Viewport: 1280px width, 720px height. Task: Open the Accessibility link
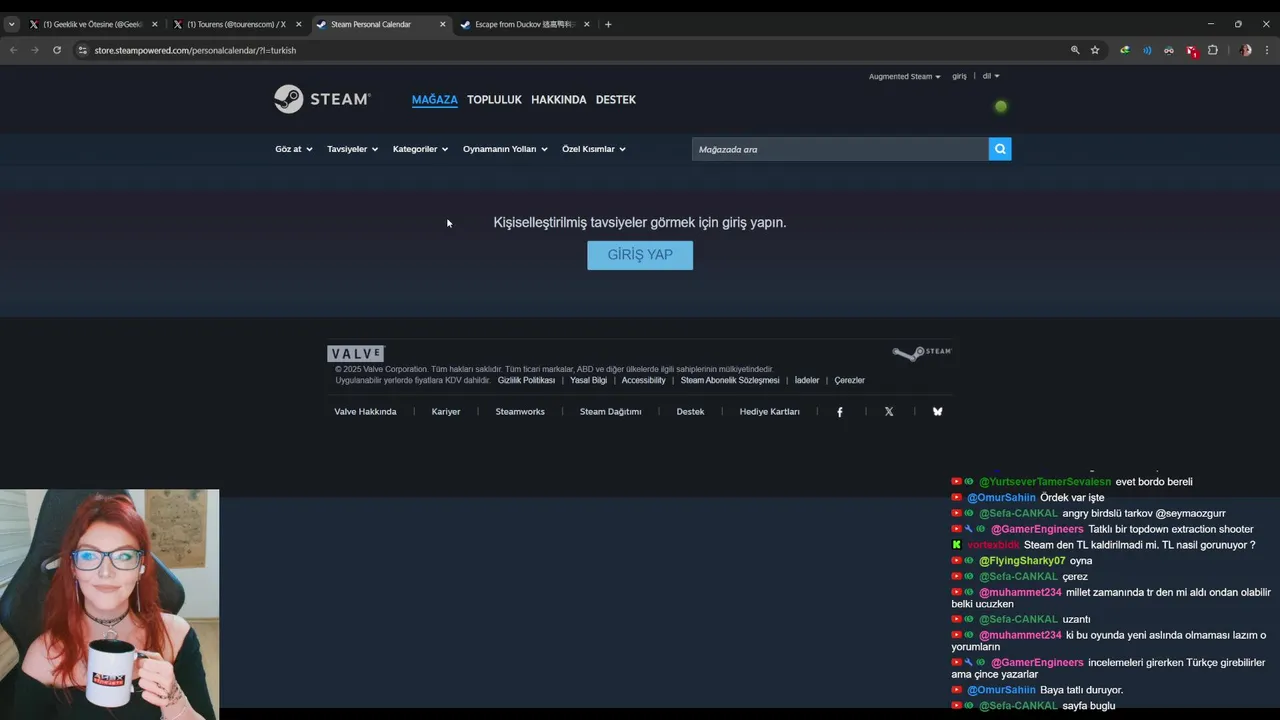[x=643, y=380]
